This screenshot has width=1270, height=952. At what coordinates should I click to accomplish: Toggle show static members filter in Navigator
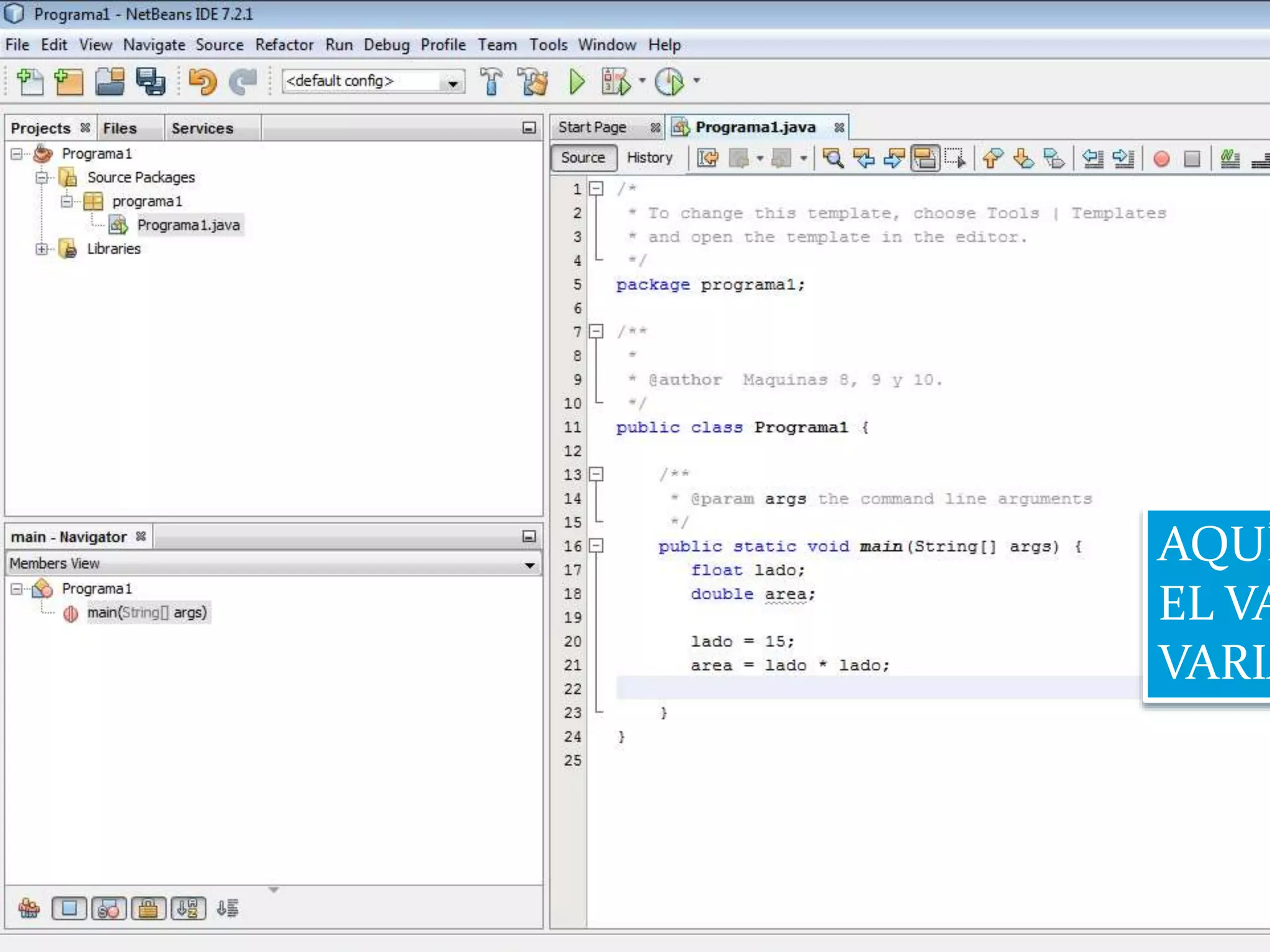(x=109, y=909)
